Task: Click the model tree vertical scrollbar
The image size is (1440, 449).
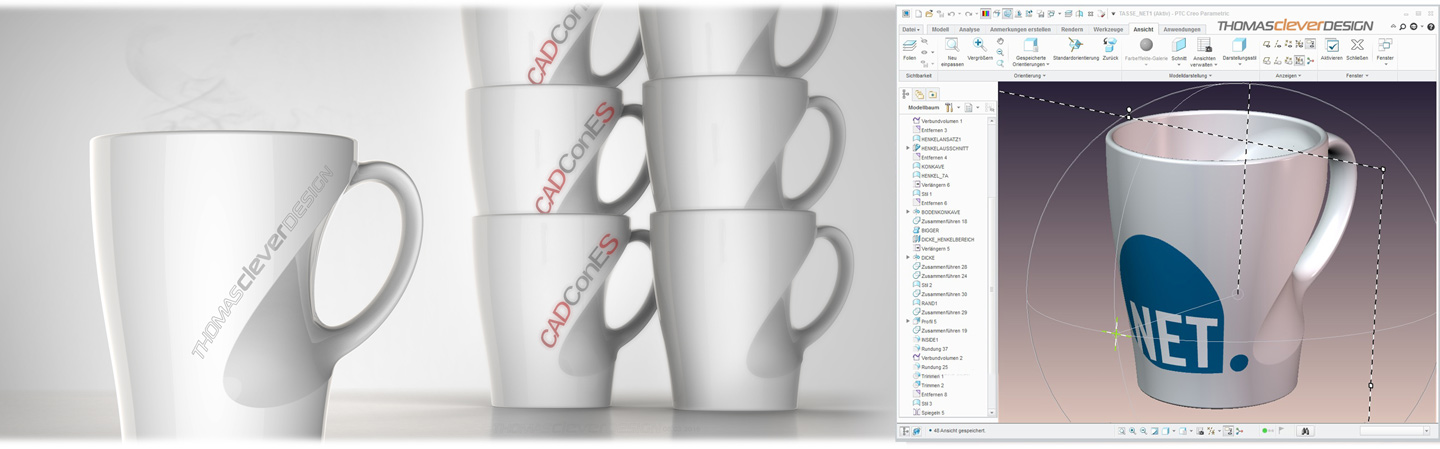Action: coord(992,266)
